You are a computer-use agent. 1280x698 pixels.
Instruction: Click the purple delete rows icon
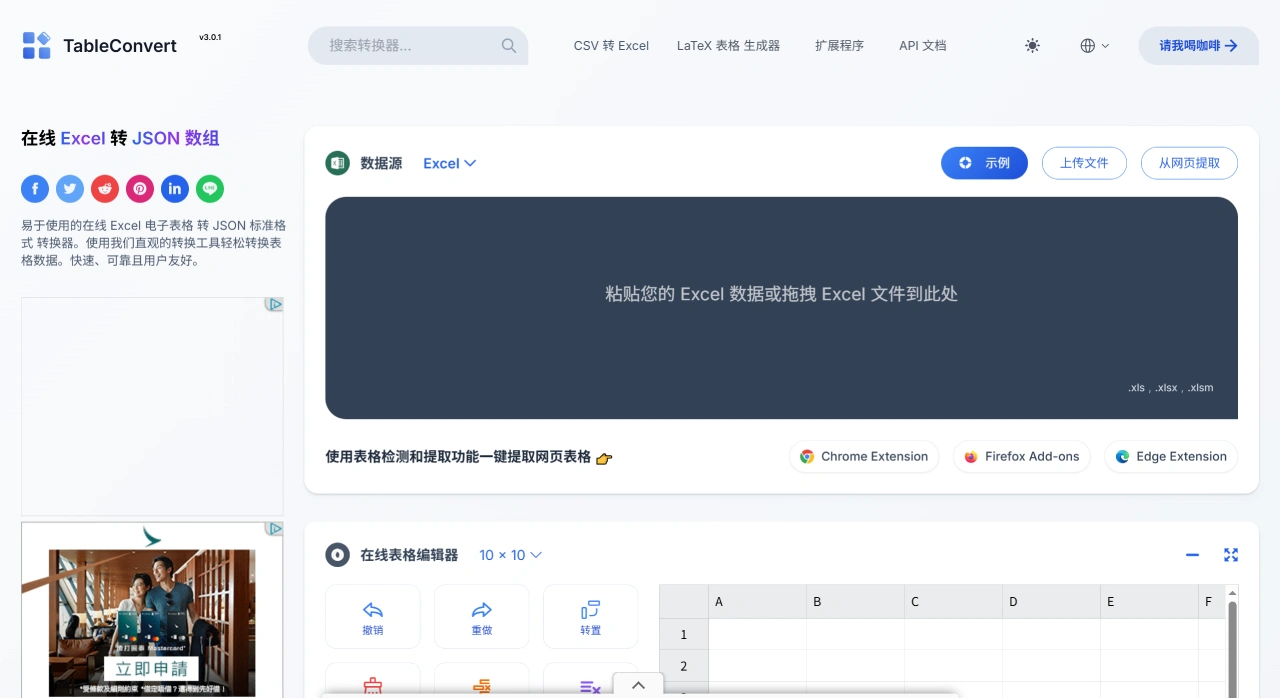click(588, 685)
